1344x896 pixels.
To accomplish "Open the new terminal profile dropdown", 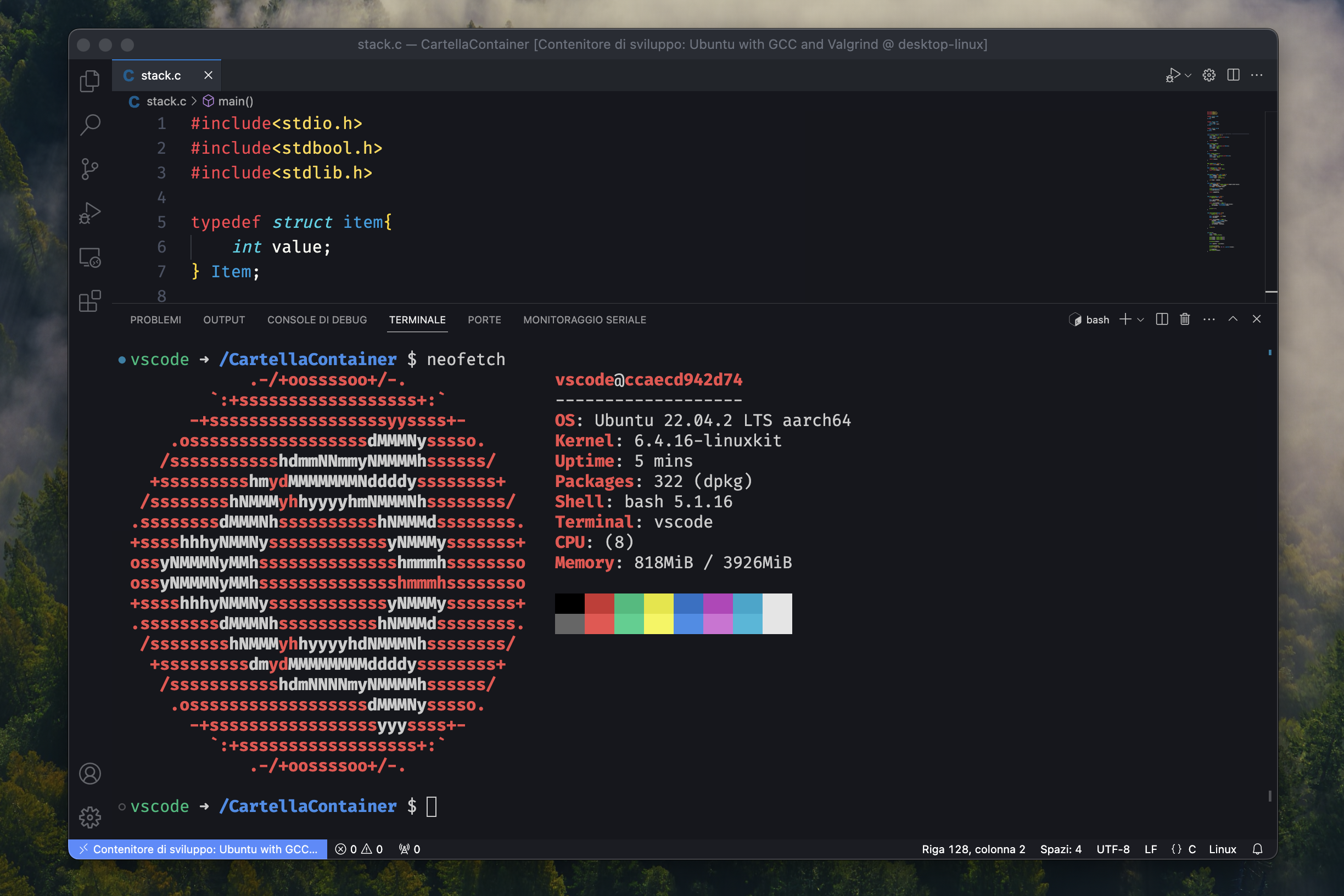I will [1140, 320].
